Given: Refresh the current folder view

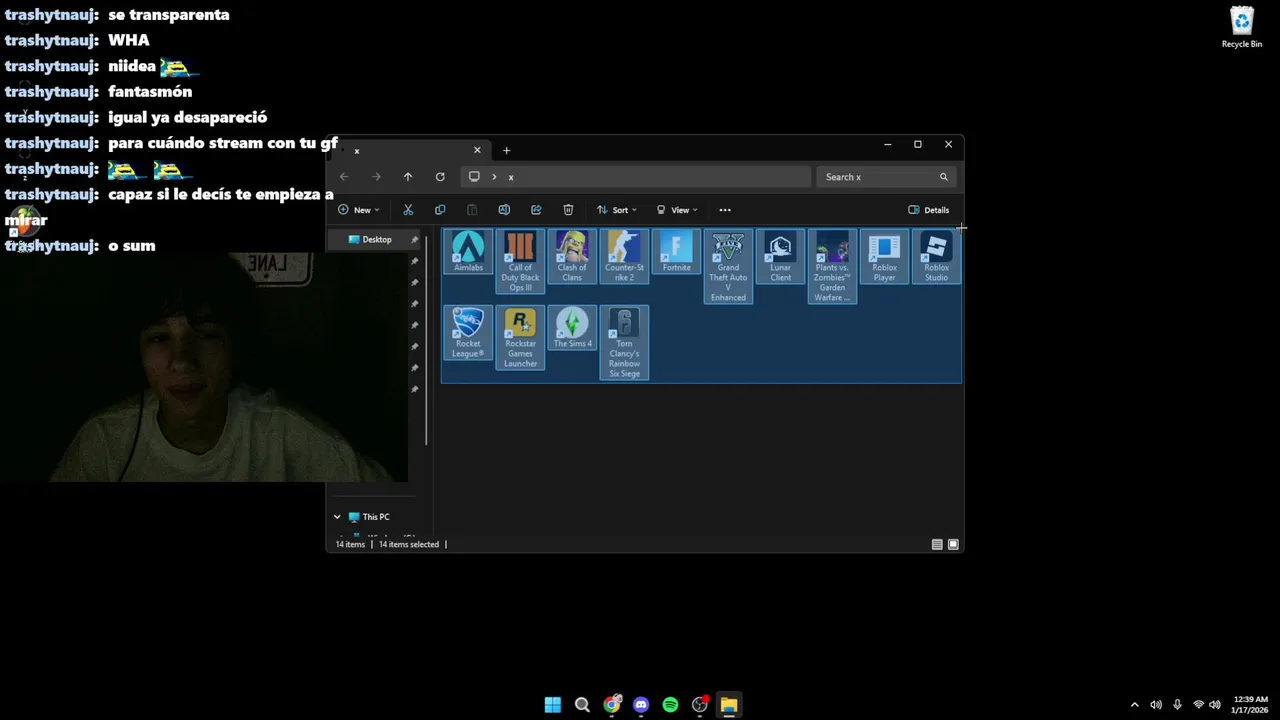Looking at the screenshot, I should [x=440, y=177].
